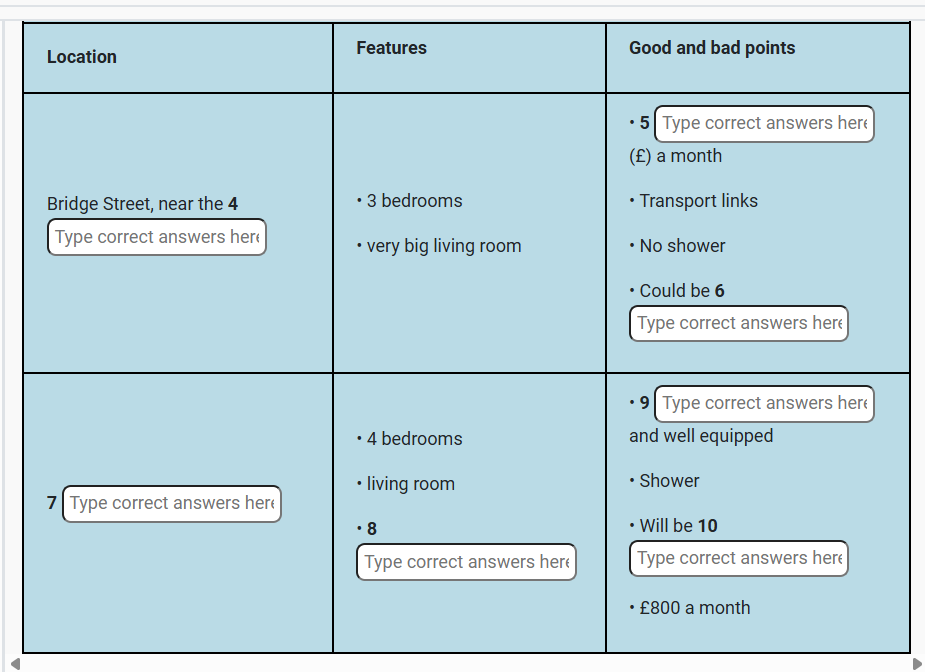Click the question 9 input before 'well equipped'
Image resolution: width=925 pixels, height=672 pixels.
point(764,404)
